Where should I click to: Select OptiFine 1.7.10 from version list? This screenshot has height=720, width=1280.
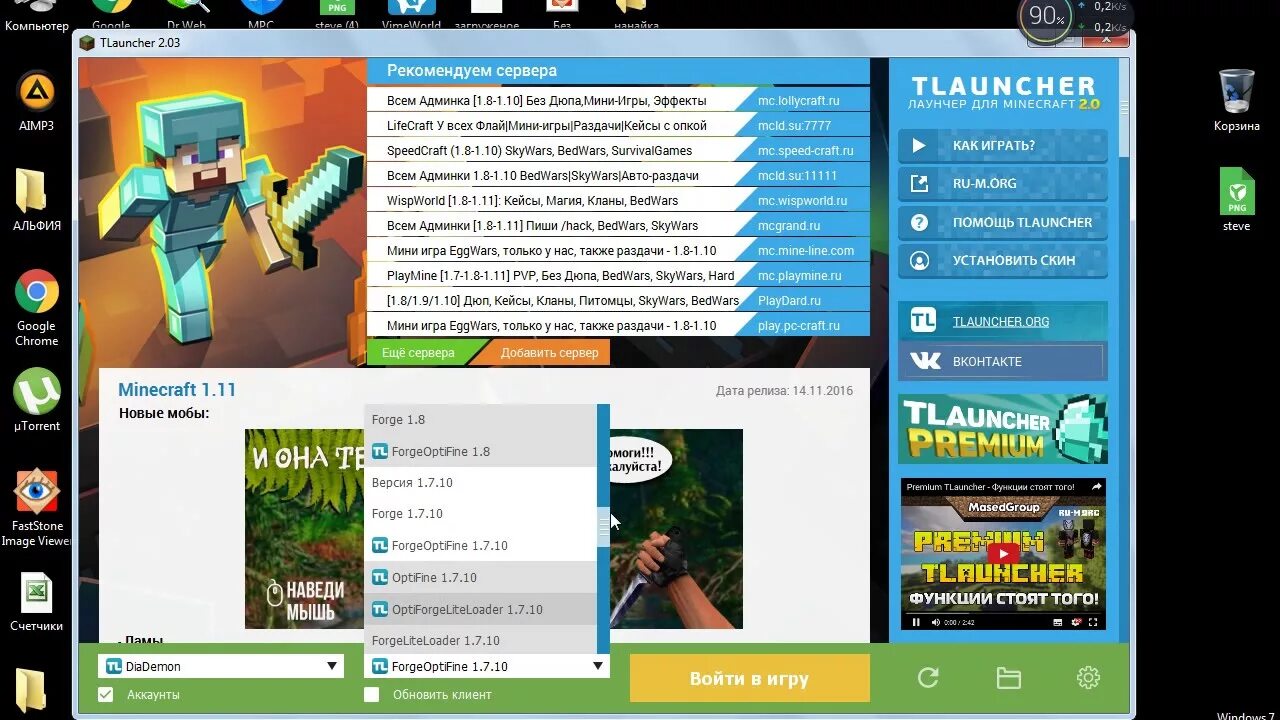481,577
